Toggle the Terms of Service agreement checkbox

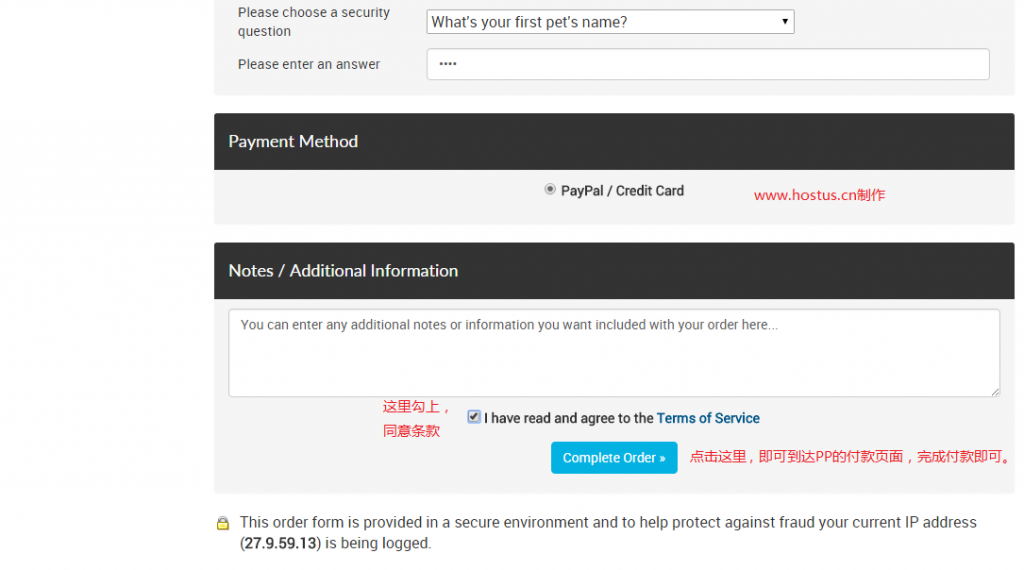click(474, 417)
